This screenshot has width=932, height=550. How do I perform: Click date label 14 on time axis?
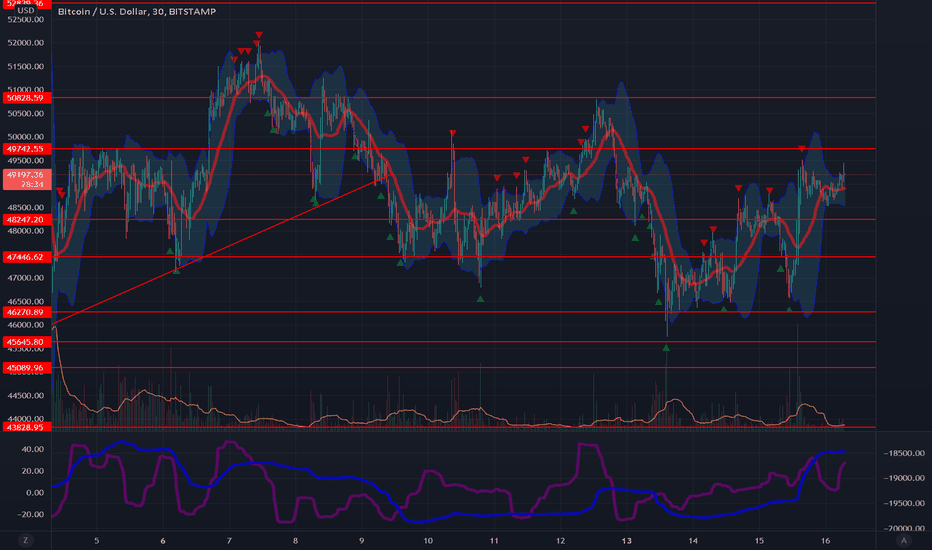pyautogui.click(x=693, y=540)
